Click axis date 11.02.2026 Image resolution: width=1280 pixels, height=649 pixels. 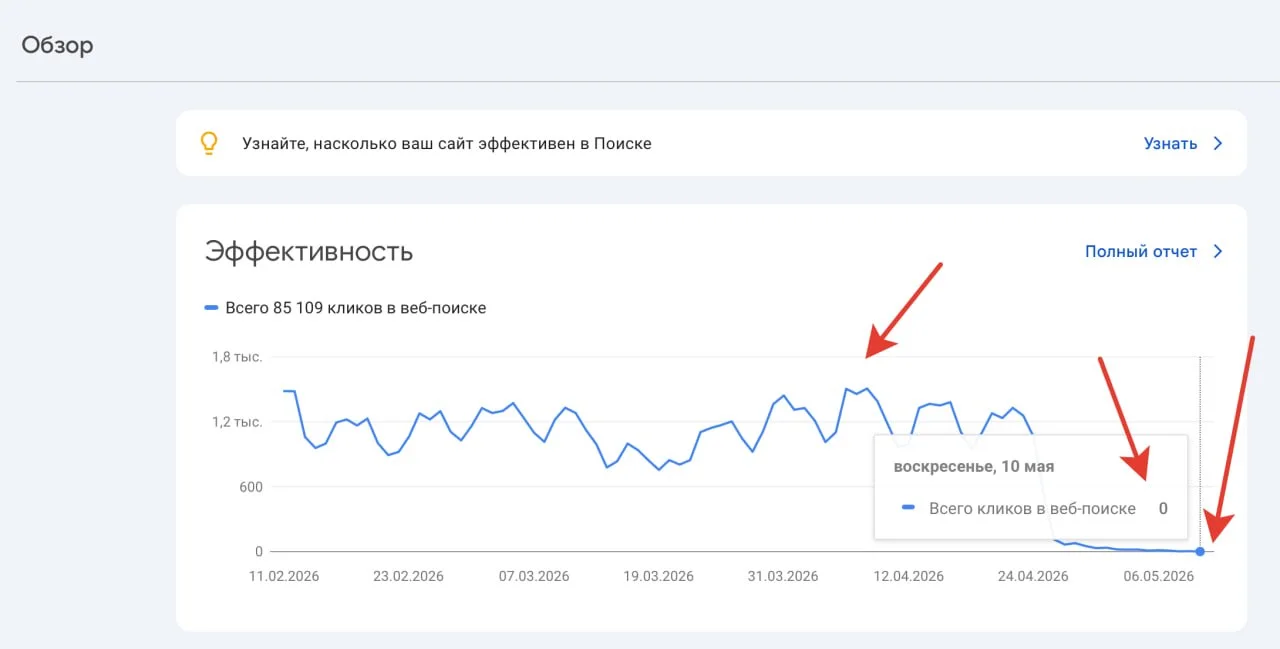pyautogui.click(x=284, y=576)
